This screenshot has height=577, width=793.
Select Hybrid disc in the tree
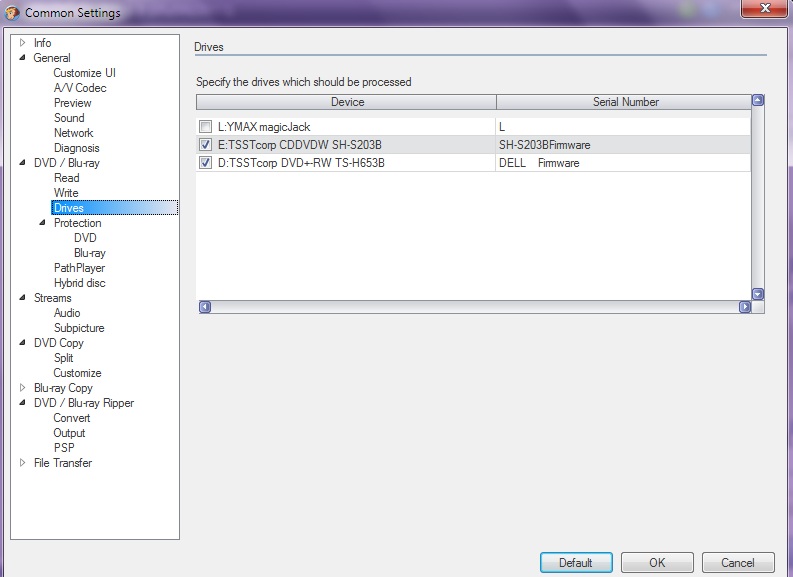pos(79,283)
